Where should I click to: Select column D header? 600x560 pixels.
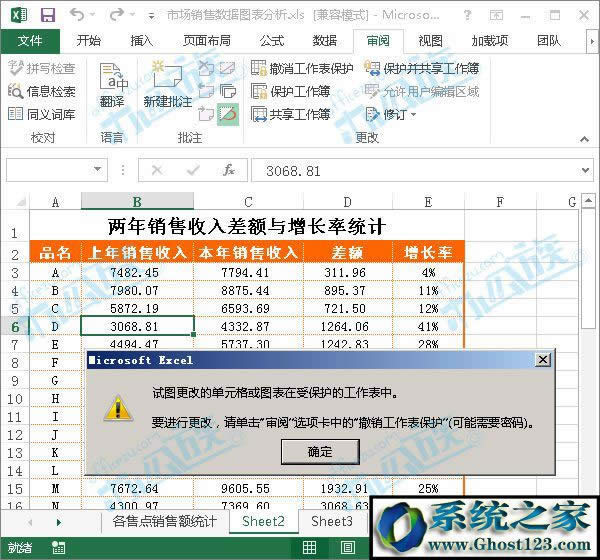click(x=347, y=201)
